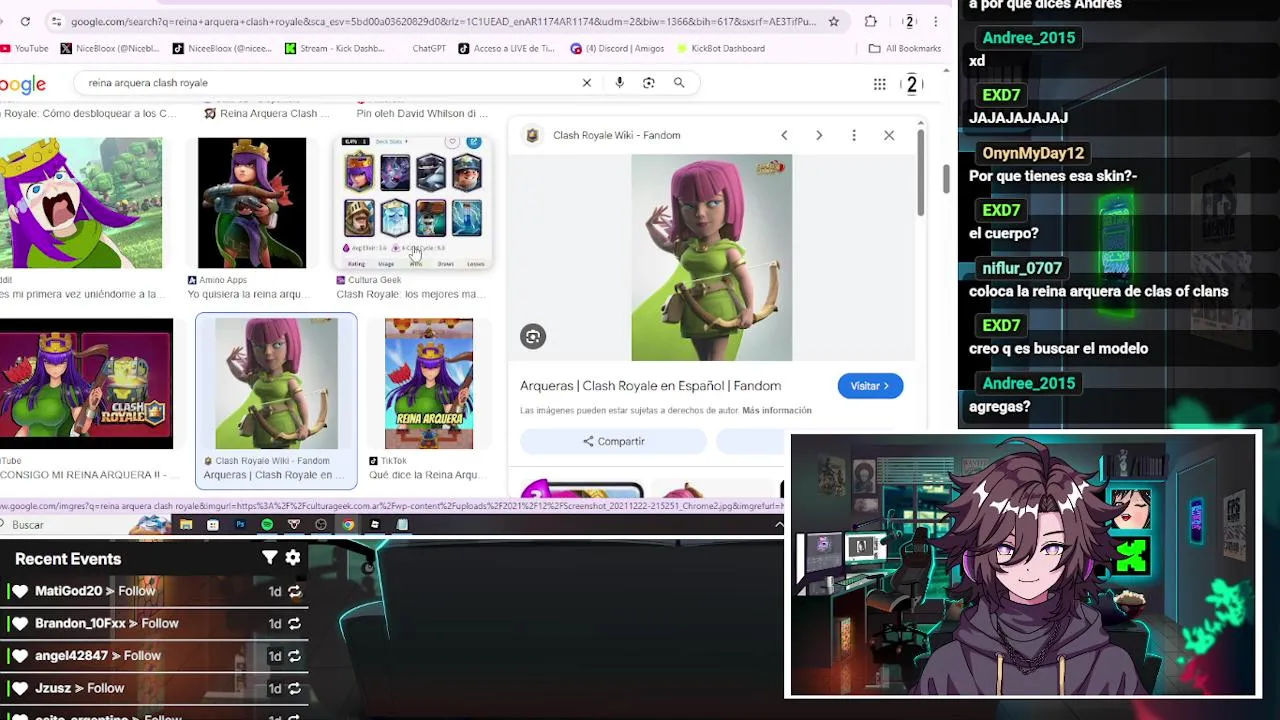Viewport: 1280px width, 720px height.
Task: Go to next image in preview panel
Action: [819, 135]
